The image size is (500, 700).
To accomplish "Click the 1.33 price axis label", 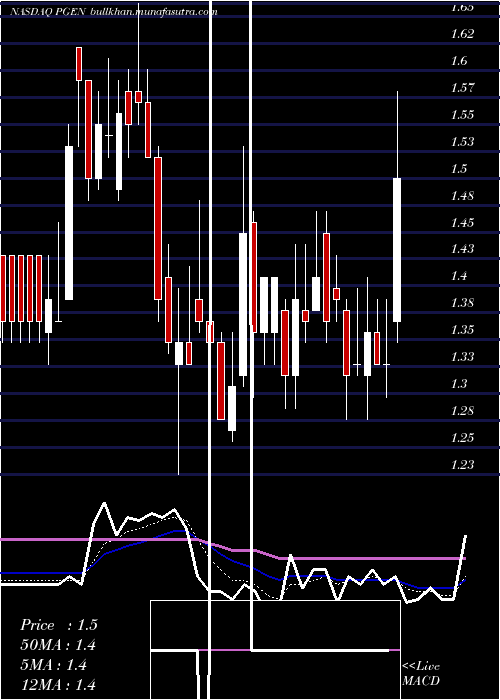I will click(x=462, y=357).
